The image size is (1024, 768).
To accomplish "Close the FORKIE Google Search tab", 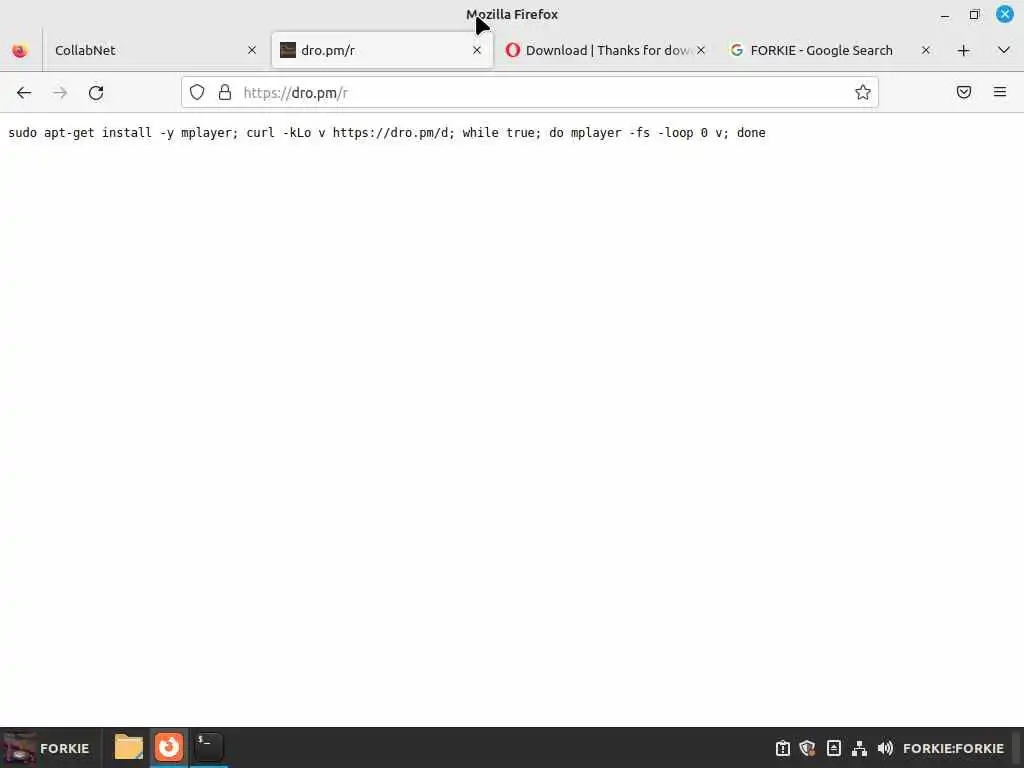I will [925, 50].
